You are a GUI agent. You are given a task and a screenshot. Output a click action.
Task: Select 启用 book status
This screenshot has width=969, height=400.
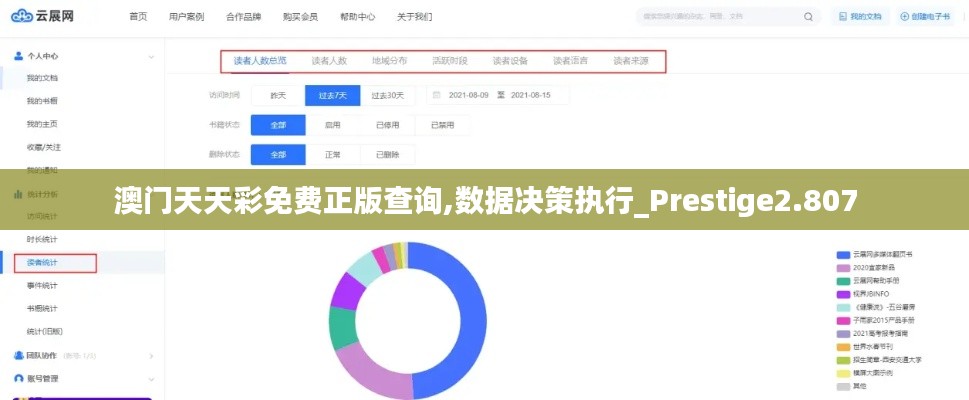tap(332, 125)
